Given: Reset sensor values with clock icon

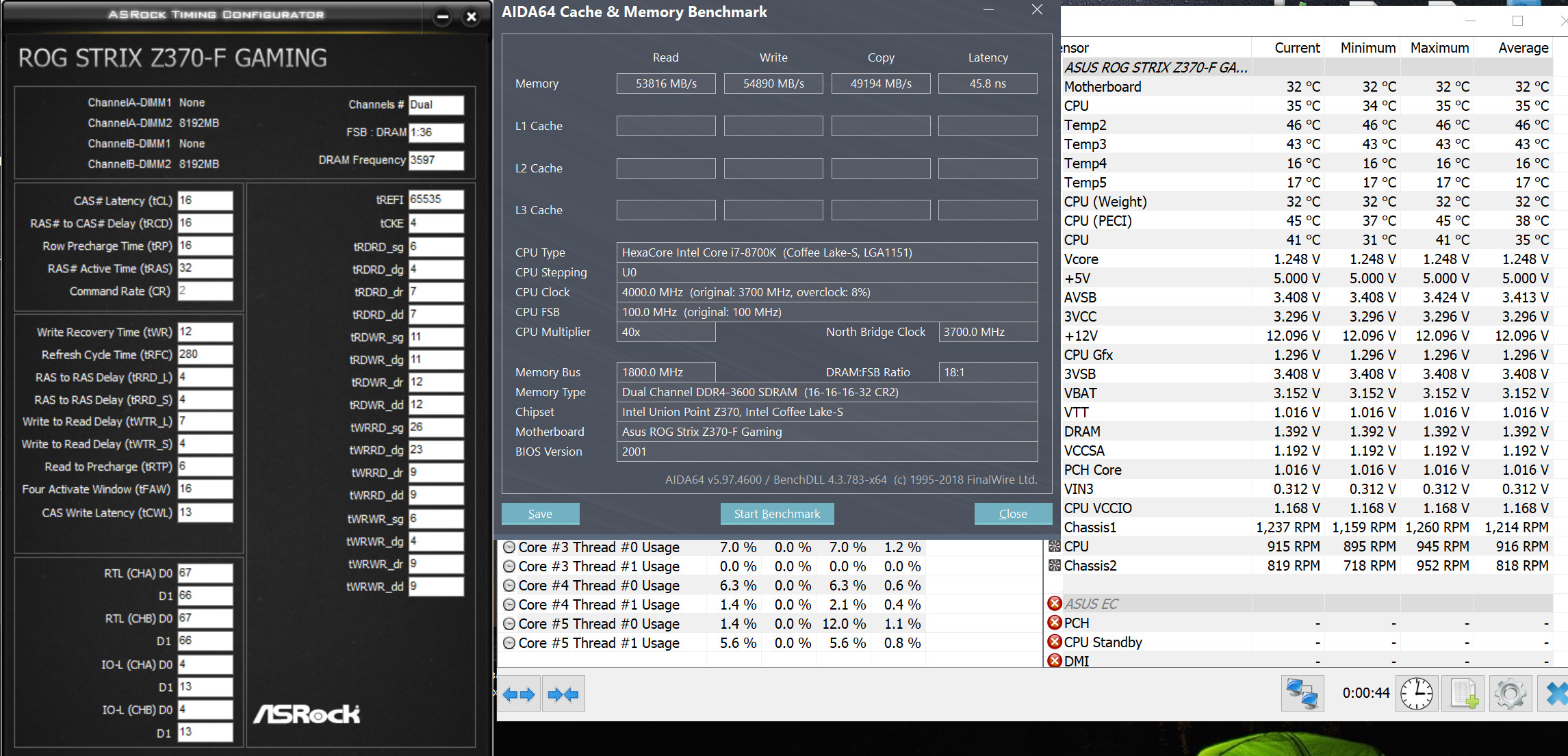Looking at the screenshot, I should pyautogui.click(x=1416, y=694).
